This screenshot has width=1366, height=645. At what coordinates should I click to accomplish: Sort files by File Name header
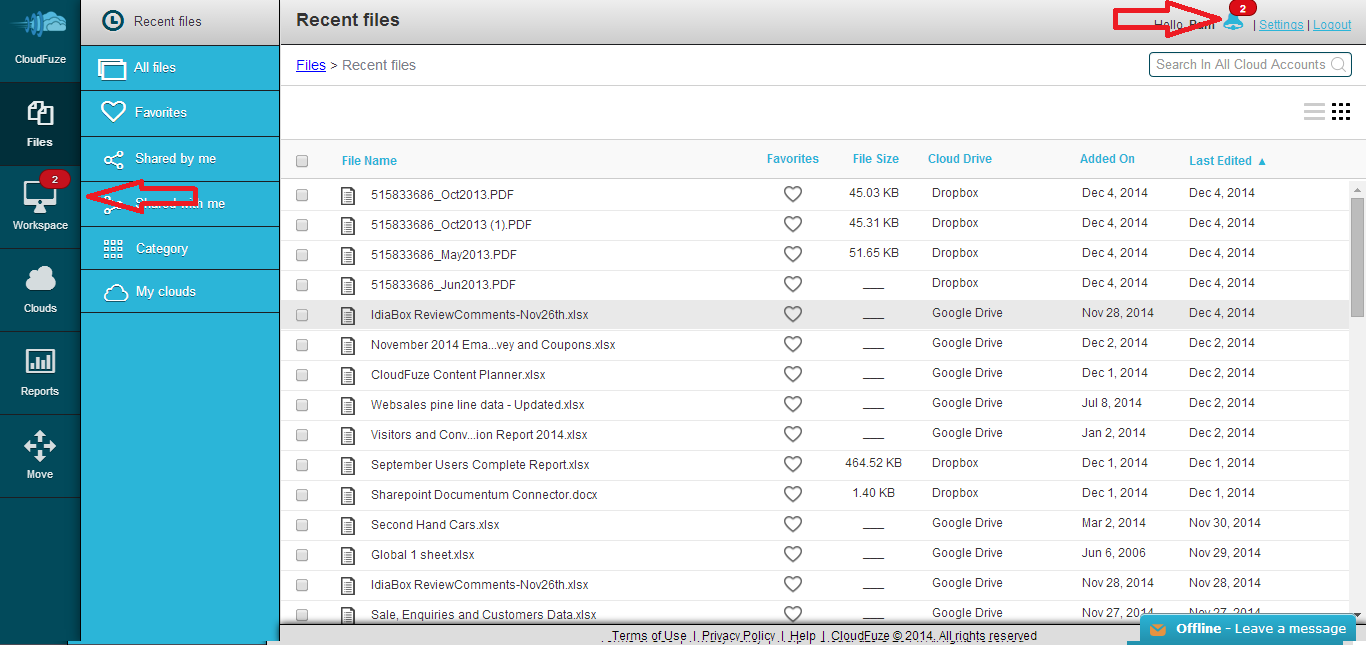point(369,161)
